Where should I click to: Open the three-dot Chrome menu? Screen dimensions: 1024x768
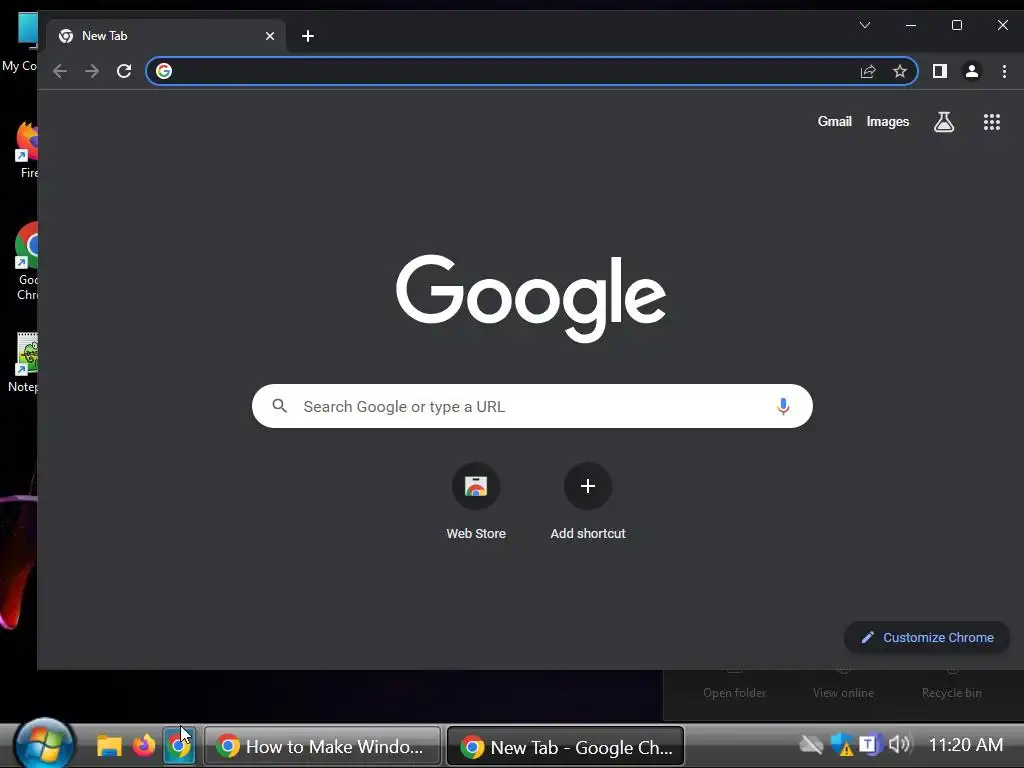coord(1004,71)
